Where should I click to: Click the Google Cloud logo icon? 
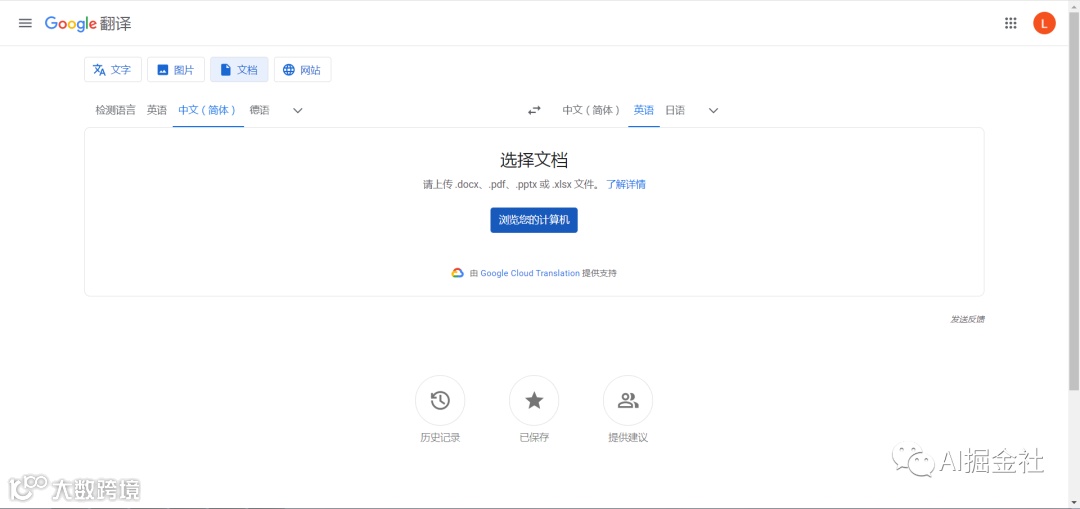click(458, 273)
